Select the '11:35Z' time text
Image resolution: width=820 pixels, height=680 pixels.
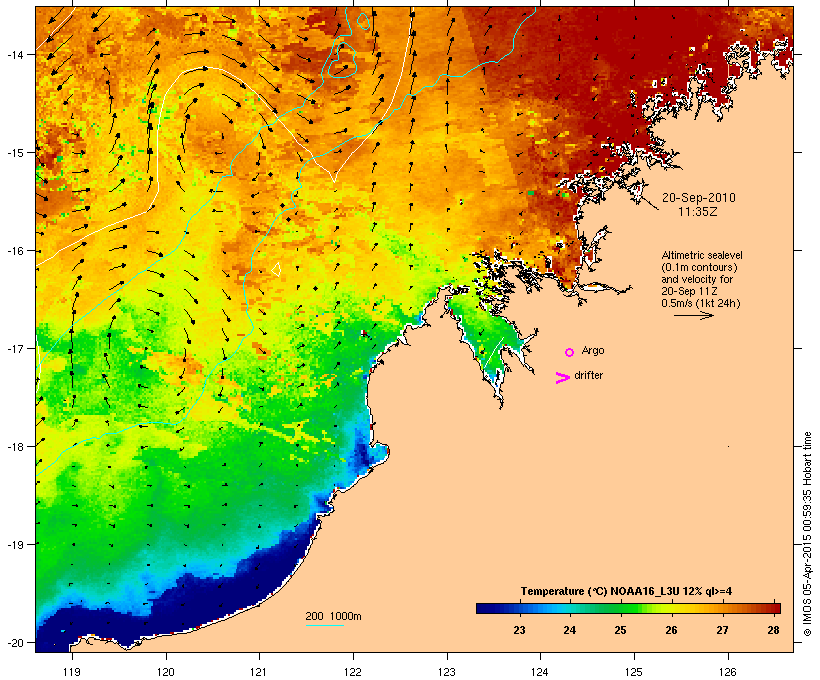(698, 212)
